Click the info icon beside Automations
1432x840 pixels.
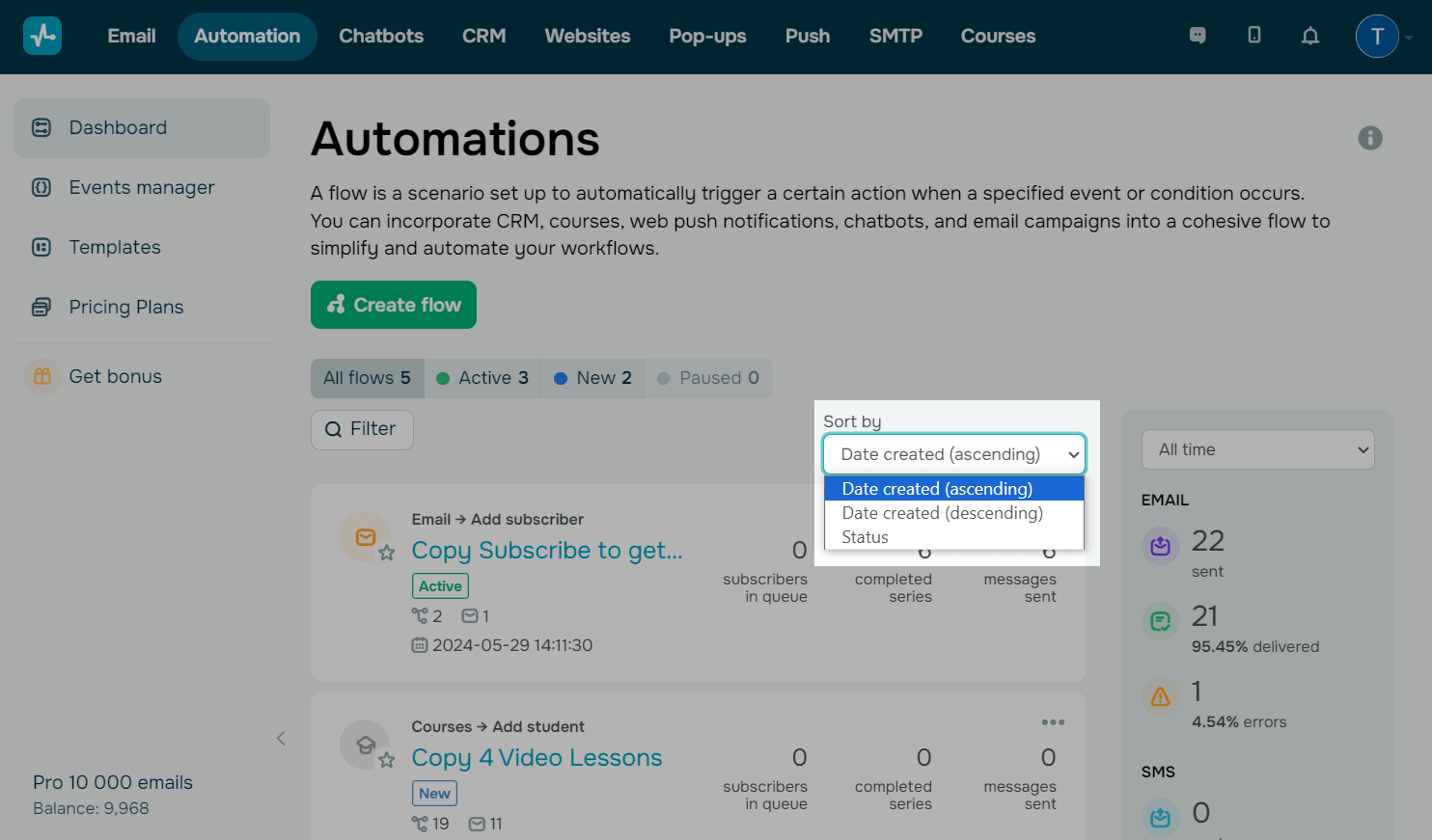click(1370, 138)
